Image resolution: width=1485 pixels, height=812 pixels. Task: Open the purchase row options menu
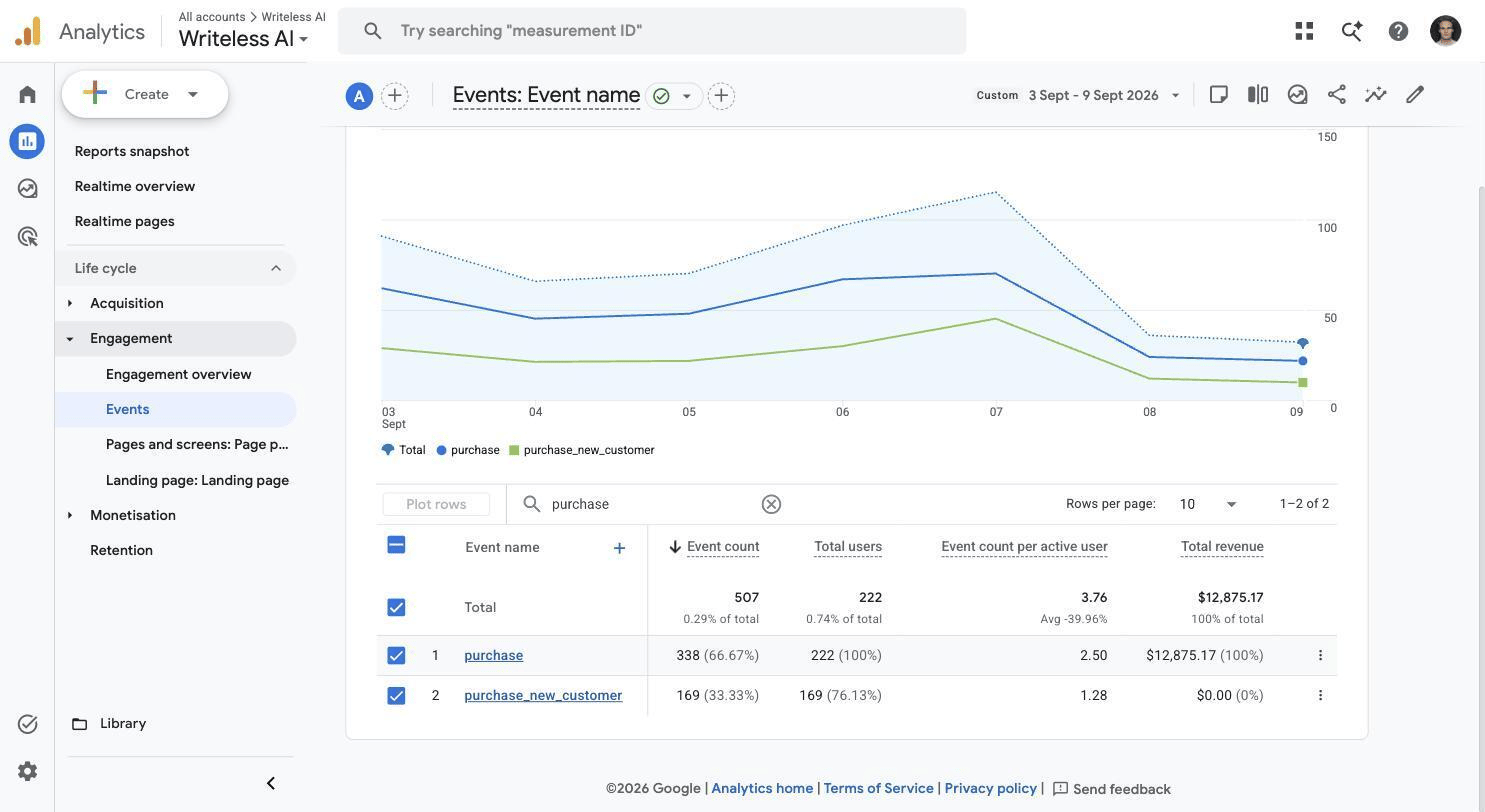pos(1320,655)
